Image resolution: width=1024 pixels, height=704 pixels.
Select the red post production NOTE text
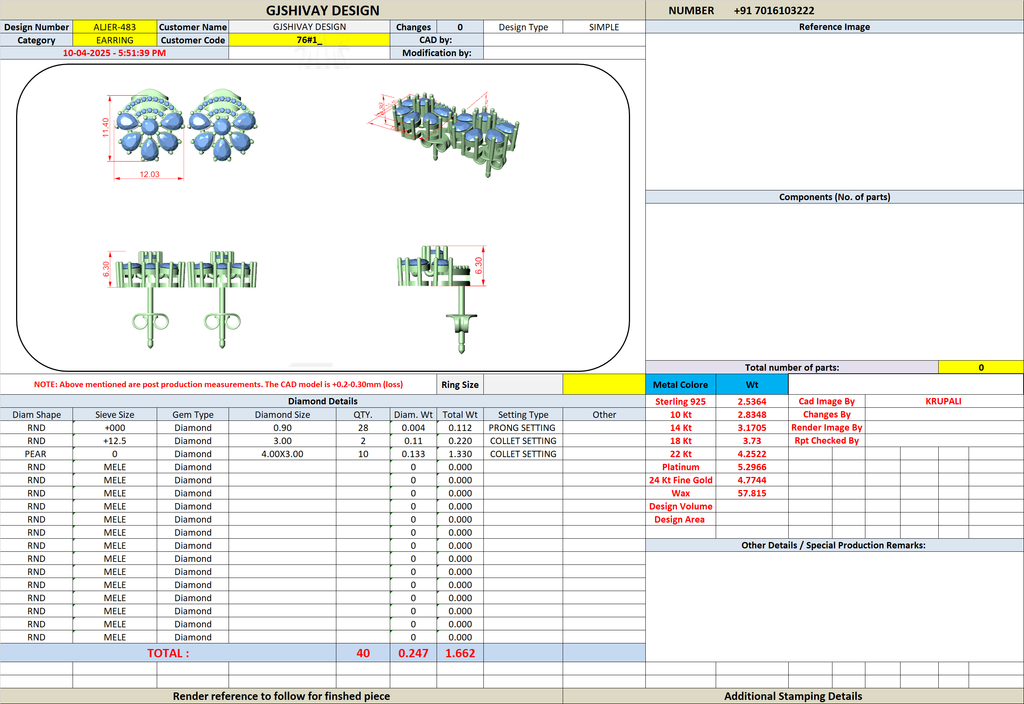coord(218,385)
